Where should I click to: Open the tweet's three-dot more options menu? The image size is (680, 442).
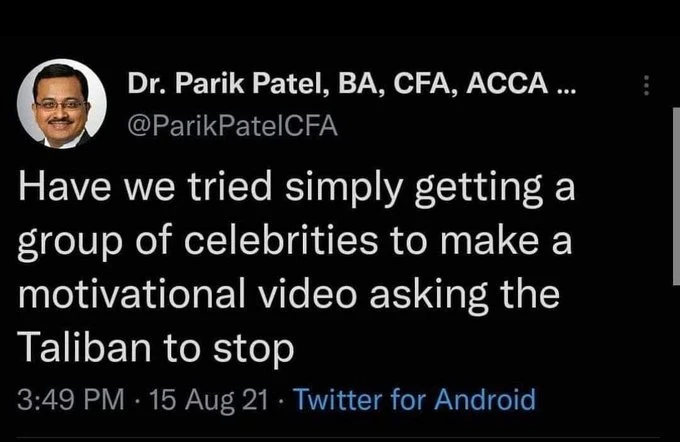click(x=647, y=87)
